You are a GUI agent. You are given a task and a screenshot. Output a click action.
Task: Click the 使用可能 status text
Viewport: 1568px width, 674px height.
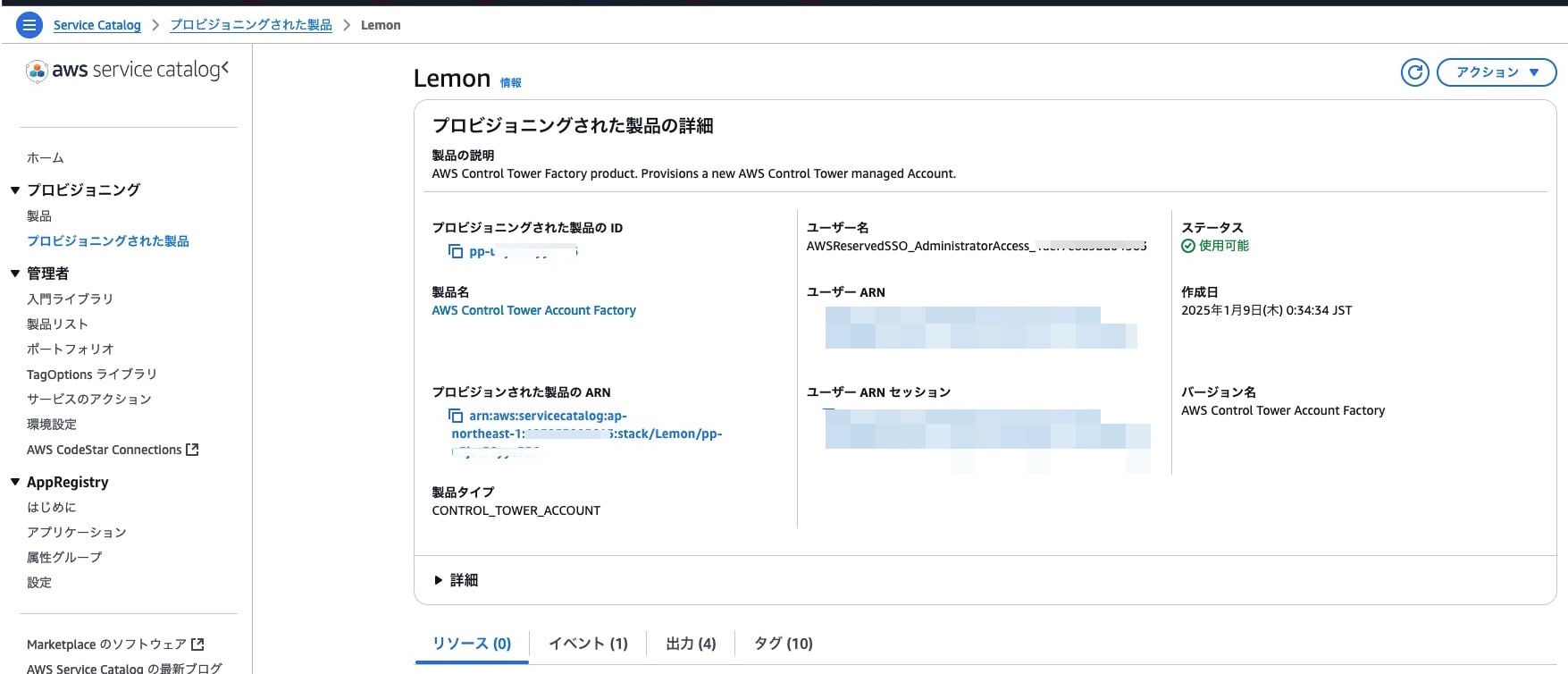(x=1224, y=246)
